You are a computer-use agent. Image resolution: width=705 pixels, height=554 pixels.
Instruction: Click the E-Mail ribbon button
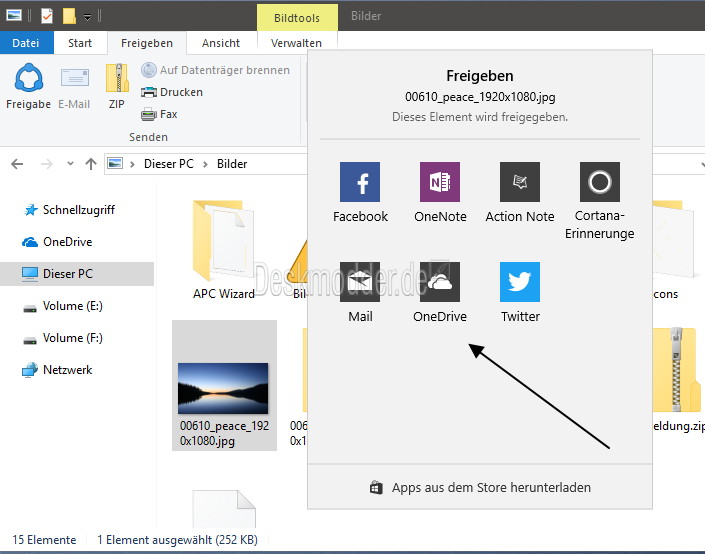pos(74,86)
